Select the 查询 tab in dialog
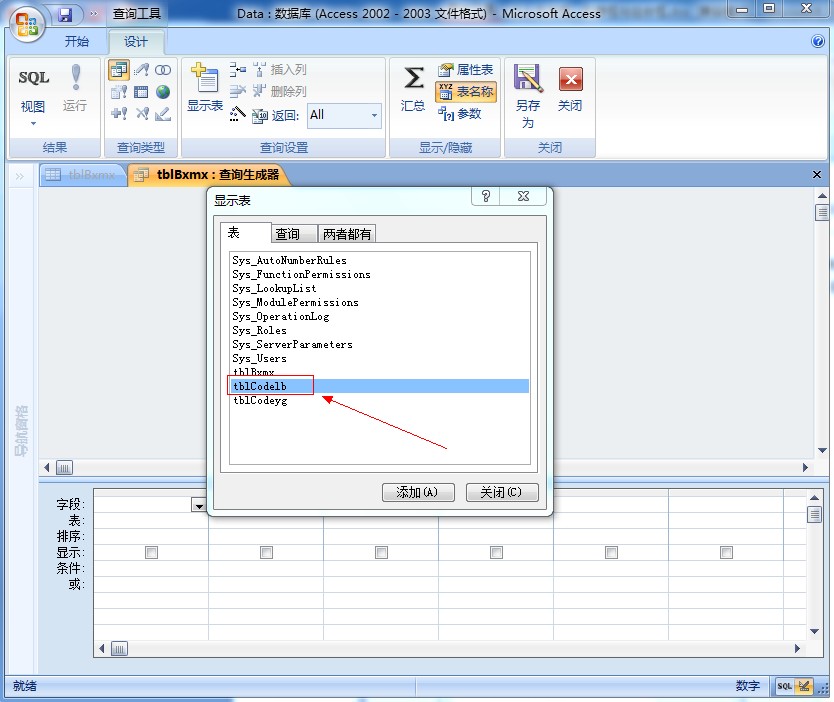This screenshot has width=834, height=702. click(294, 233)
